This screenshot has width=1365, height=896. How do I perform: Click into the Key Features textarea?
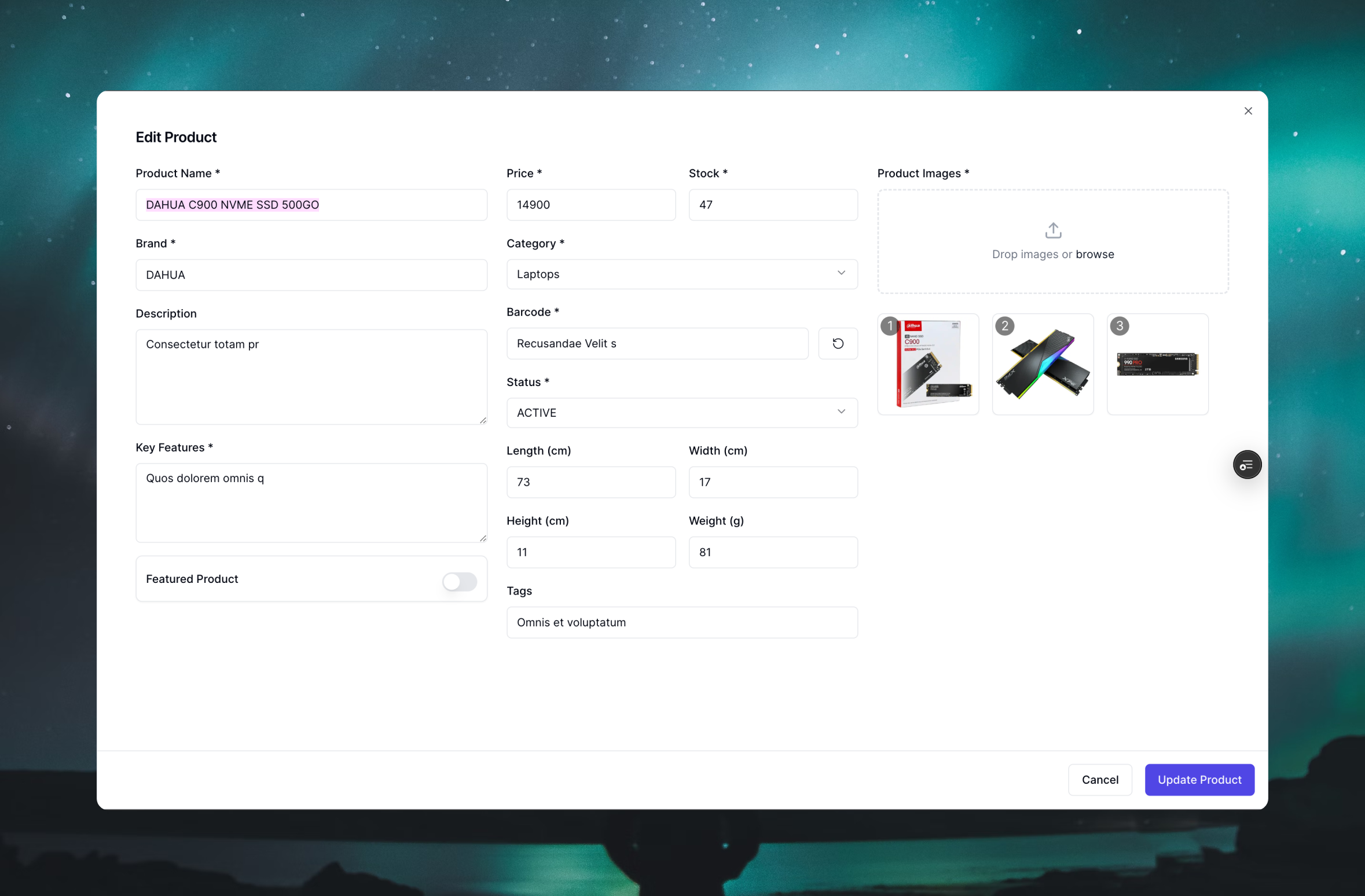311,503
